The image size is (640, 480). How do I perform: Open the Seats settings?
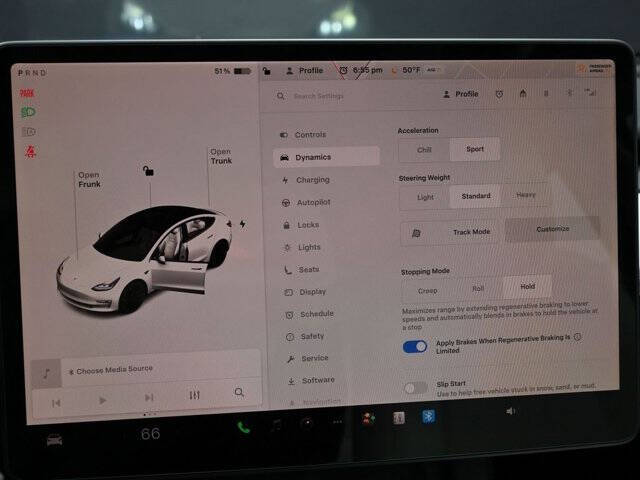tap(302, 270)
